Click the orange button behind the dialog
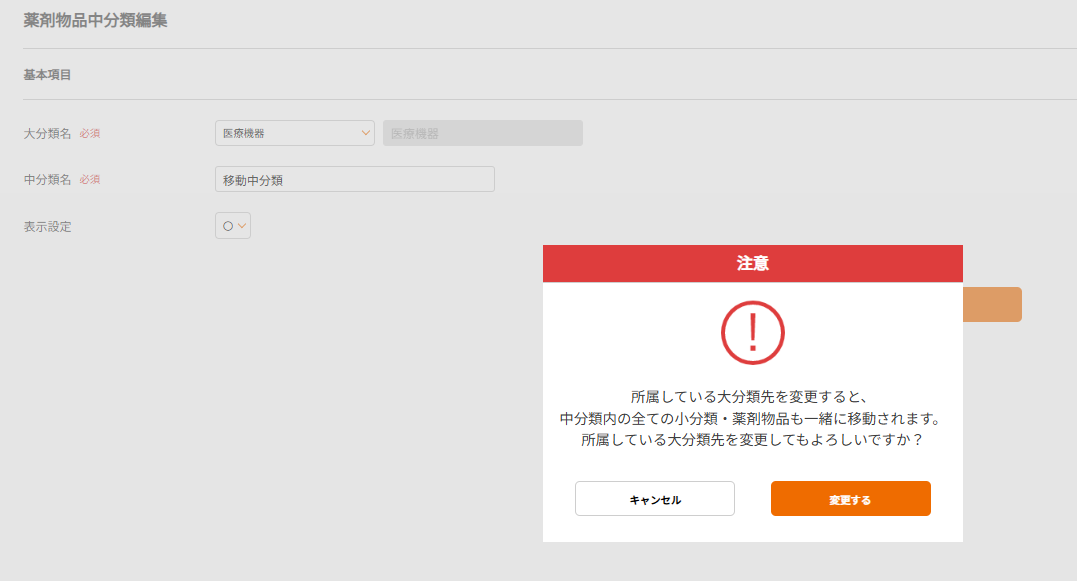Screen dimensions: 1077x581 click(x=991, y=305)
